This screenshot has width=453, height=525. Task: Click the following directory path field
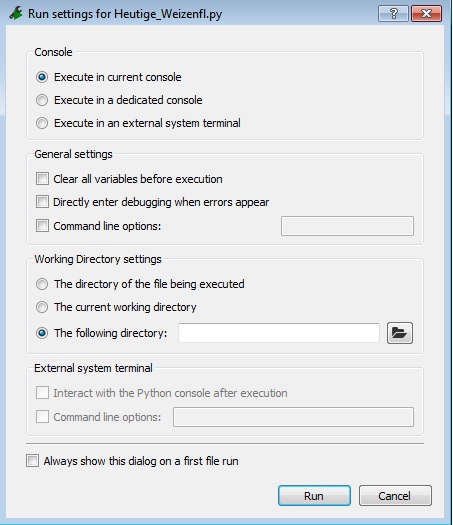coord(279,333)
